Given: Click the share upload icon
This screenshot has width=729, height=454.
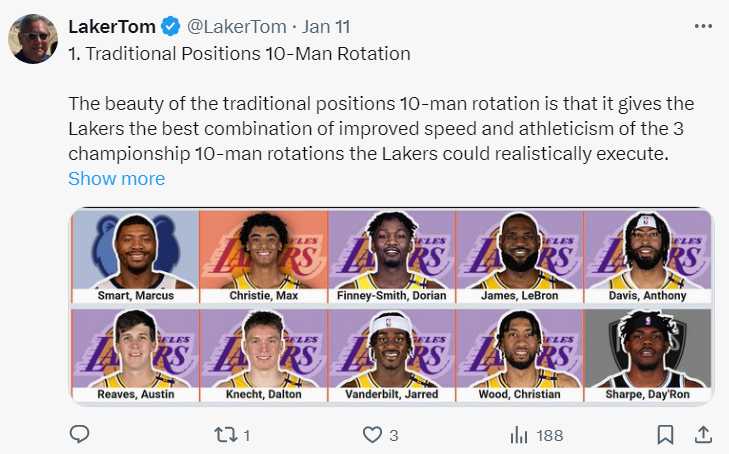Looking at the screenshot, I should (x=703, y=435).
